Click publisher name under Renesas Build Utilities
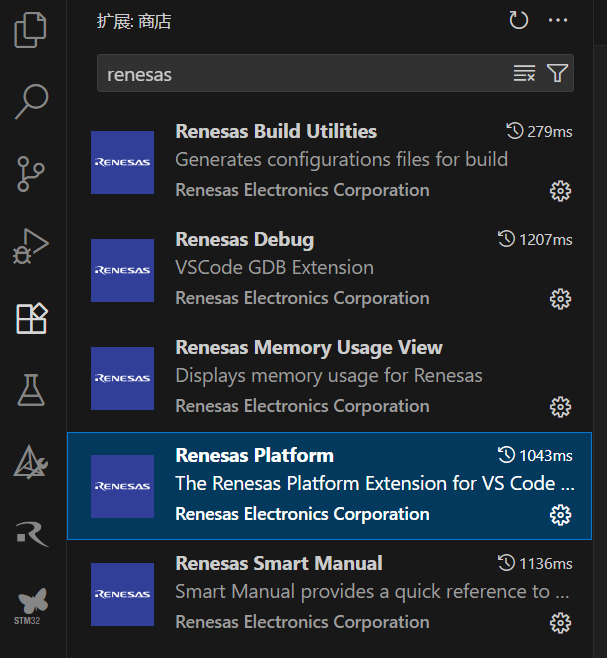 pos(302,190)
